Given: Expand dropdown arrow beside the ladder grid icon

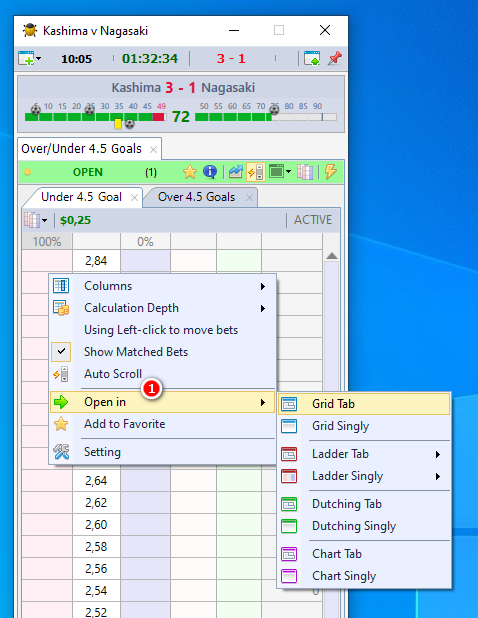Looking at the screenshot, I should point(44,220).
